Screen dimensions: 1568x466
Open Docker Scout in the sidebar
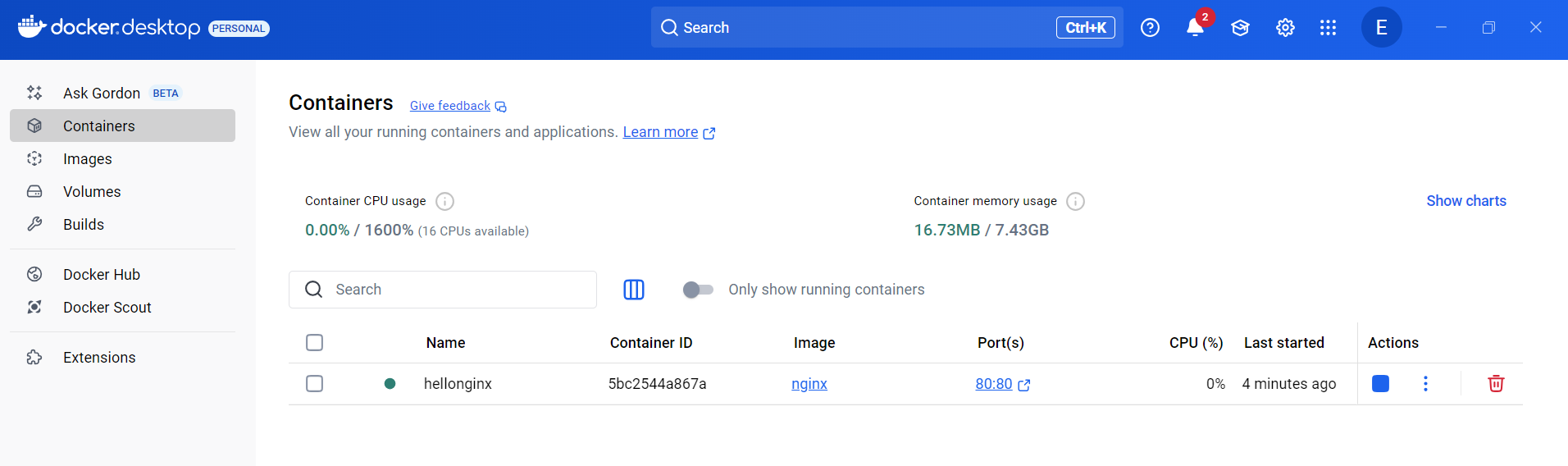[122, 307]
